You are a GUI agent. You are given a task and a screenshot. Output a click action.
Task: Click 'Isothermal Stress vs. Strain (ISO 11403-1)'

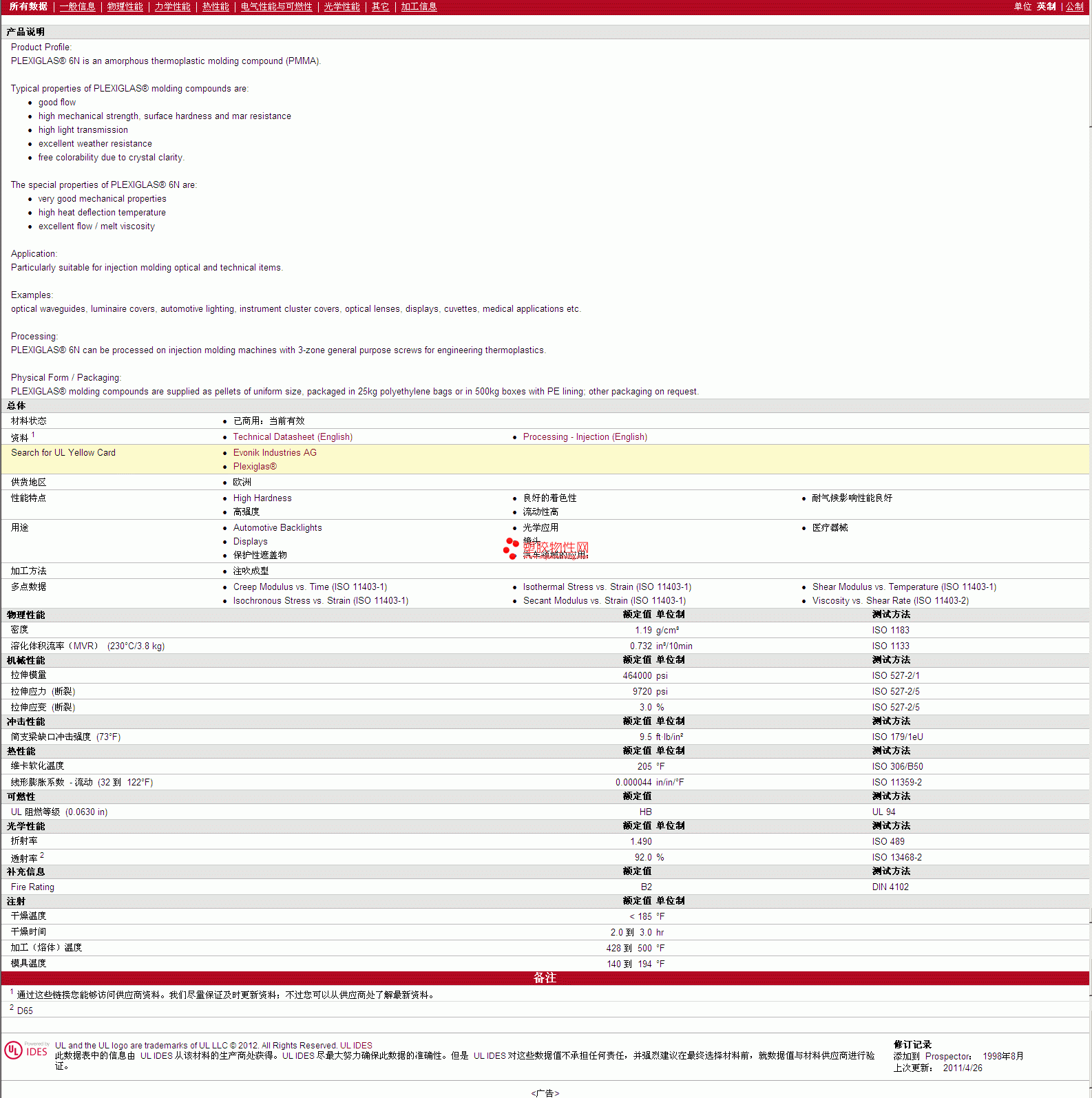(607, 587)
